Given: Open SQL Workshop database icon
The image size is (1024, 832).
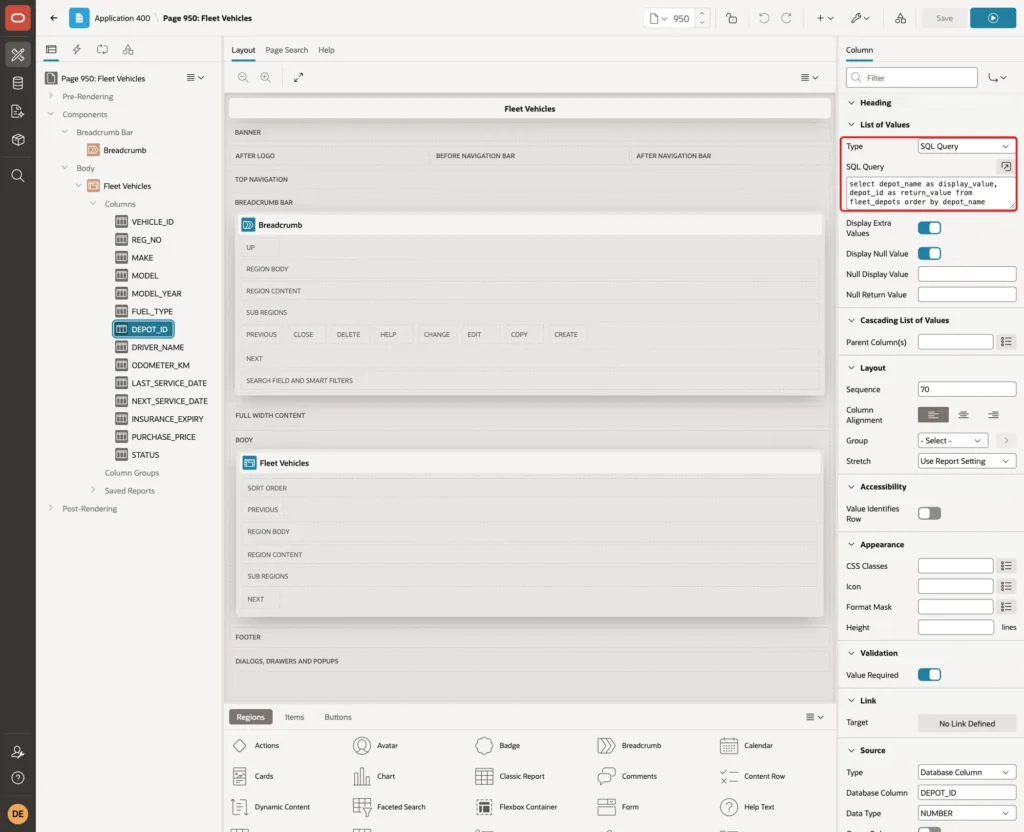Looking at the screenshot, I should coord(18,83).
